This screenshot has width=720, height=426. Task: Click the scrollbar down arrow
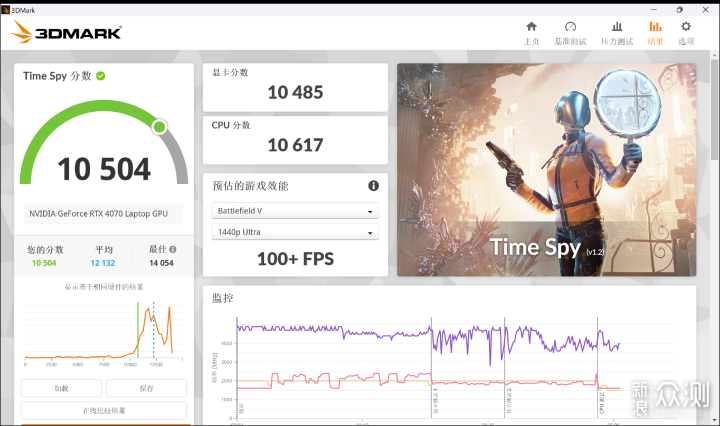point(715,420)
